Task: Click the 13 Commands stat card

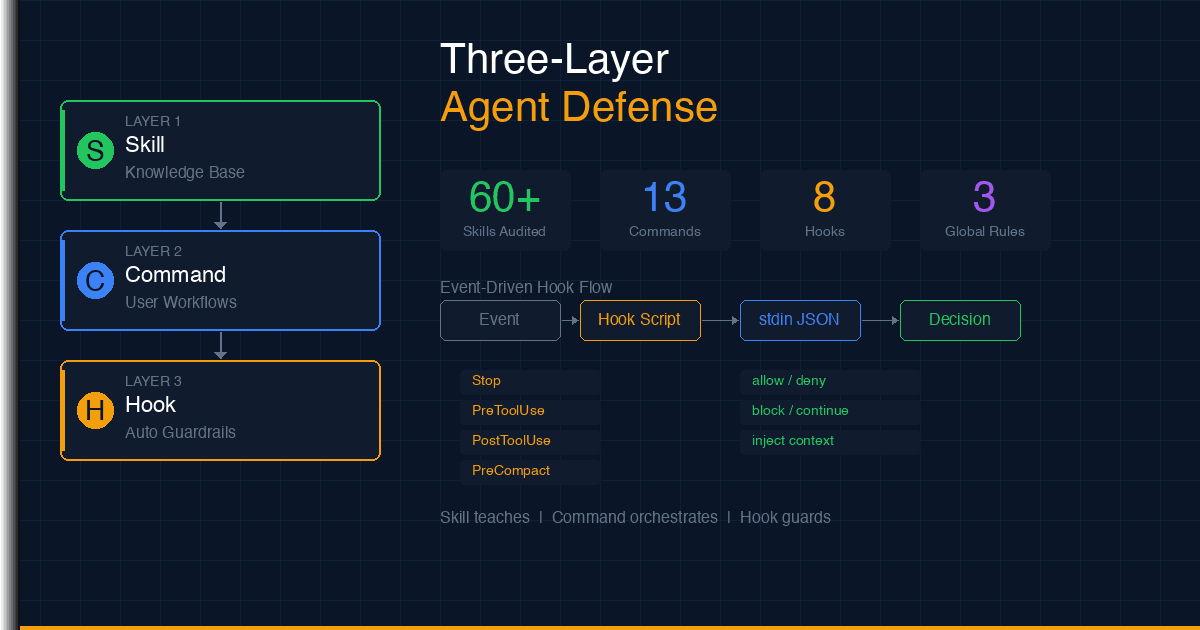Action: [x=665, y=210]
